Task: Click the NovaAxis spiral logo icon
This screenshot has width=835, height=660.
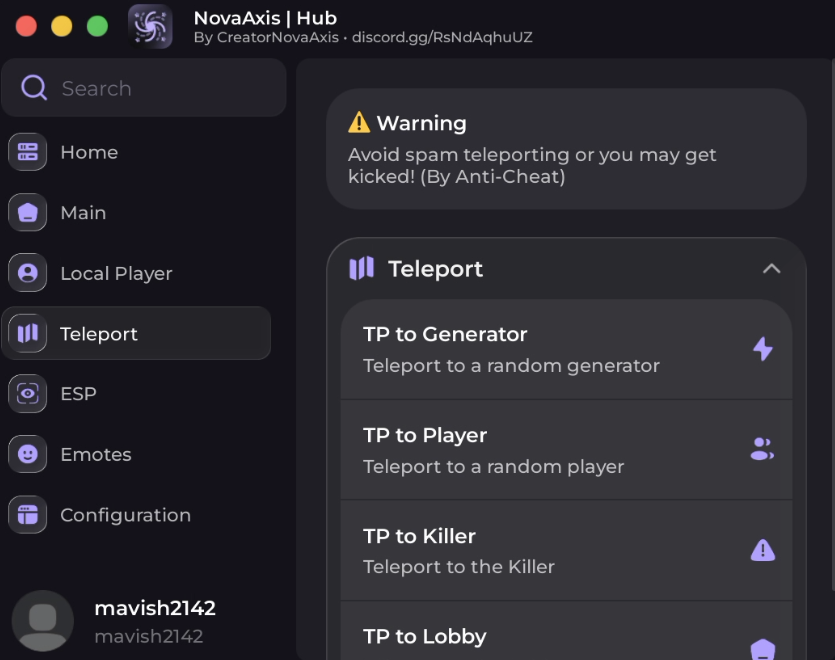Action: 150,26
